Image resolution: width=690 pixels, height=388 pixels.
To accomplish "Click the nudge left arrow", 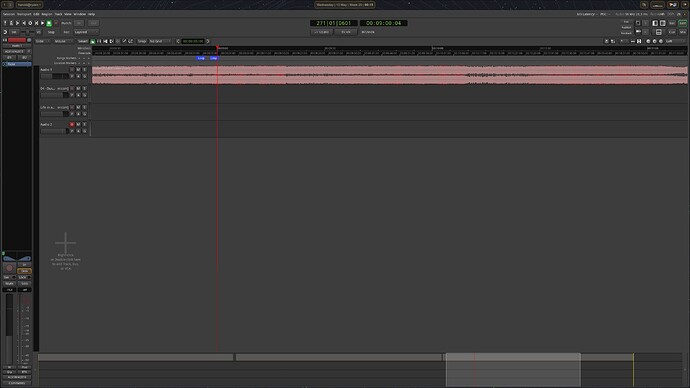I will [x=178, y=41].
